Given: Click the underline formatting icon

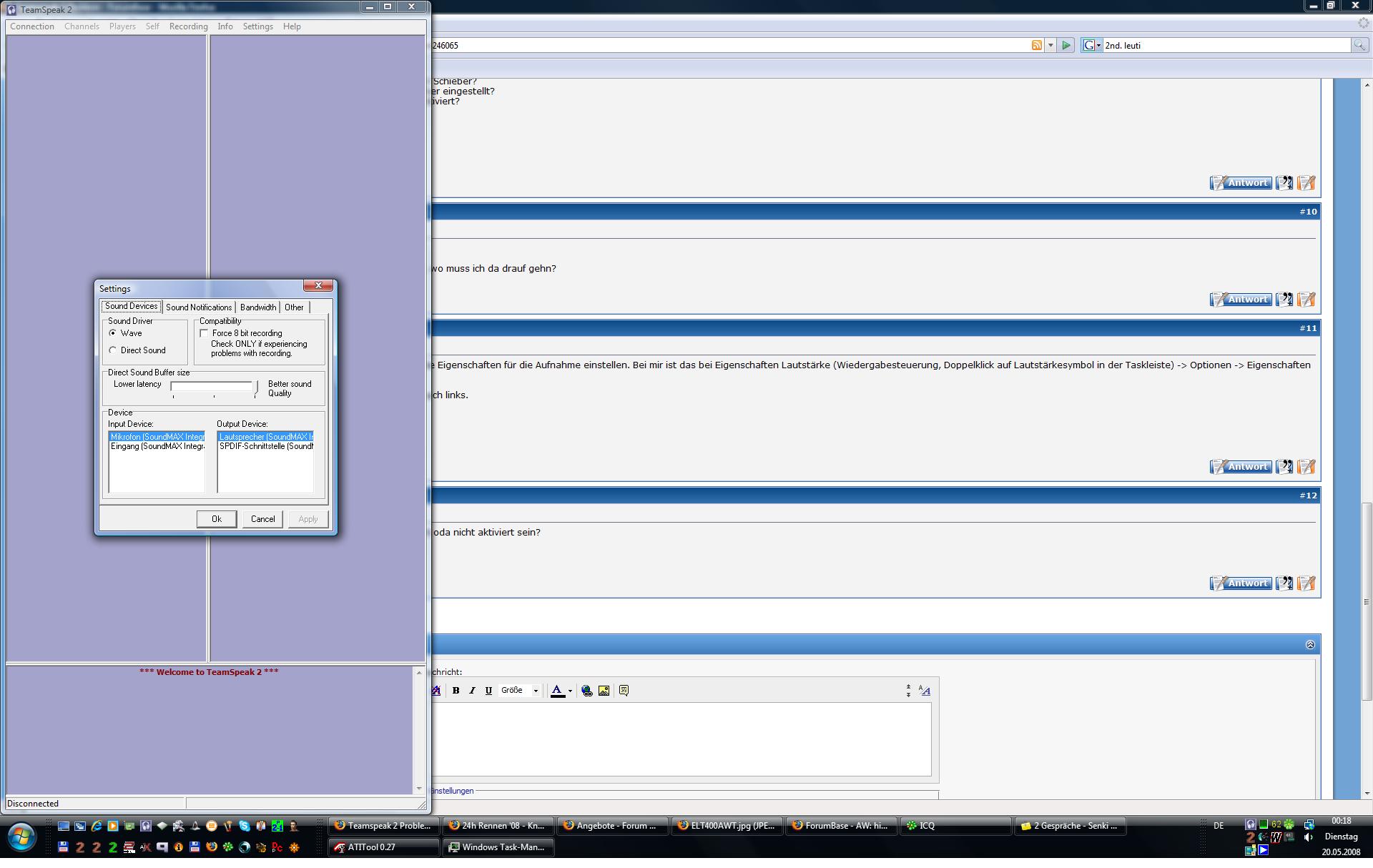Looking at the screenshot, I should (x=488, y=691).
